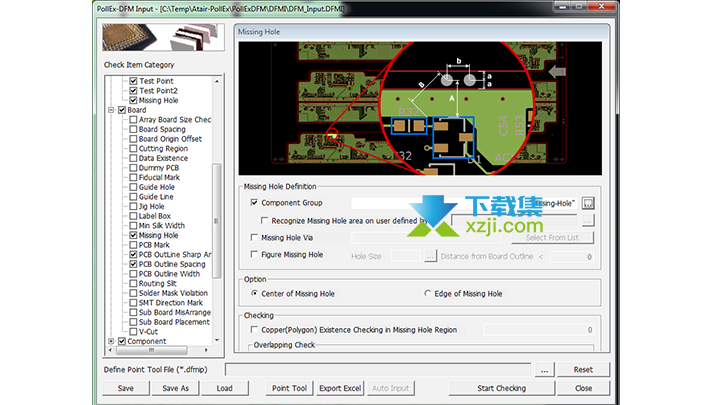720x405 pixels.
Task: Click the Hole Size ellipsis button
Action: pos(430,256)
